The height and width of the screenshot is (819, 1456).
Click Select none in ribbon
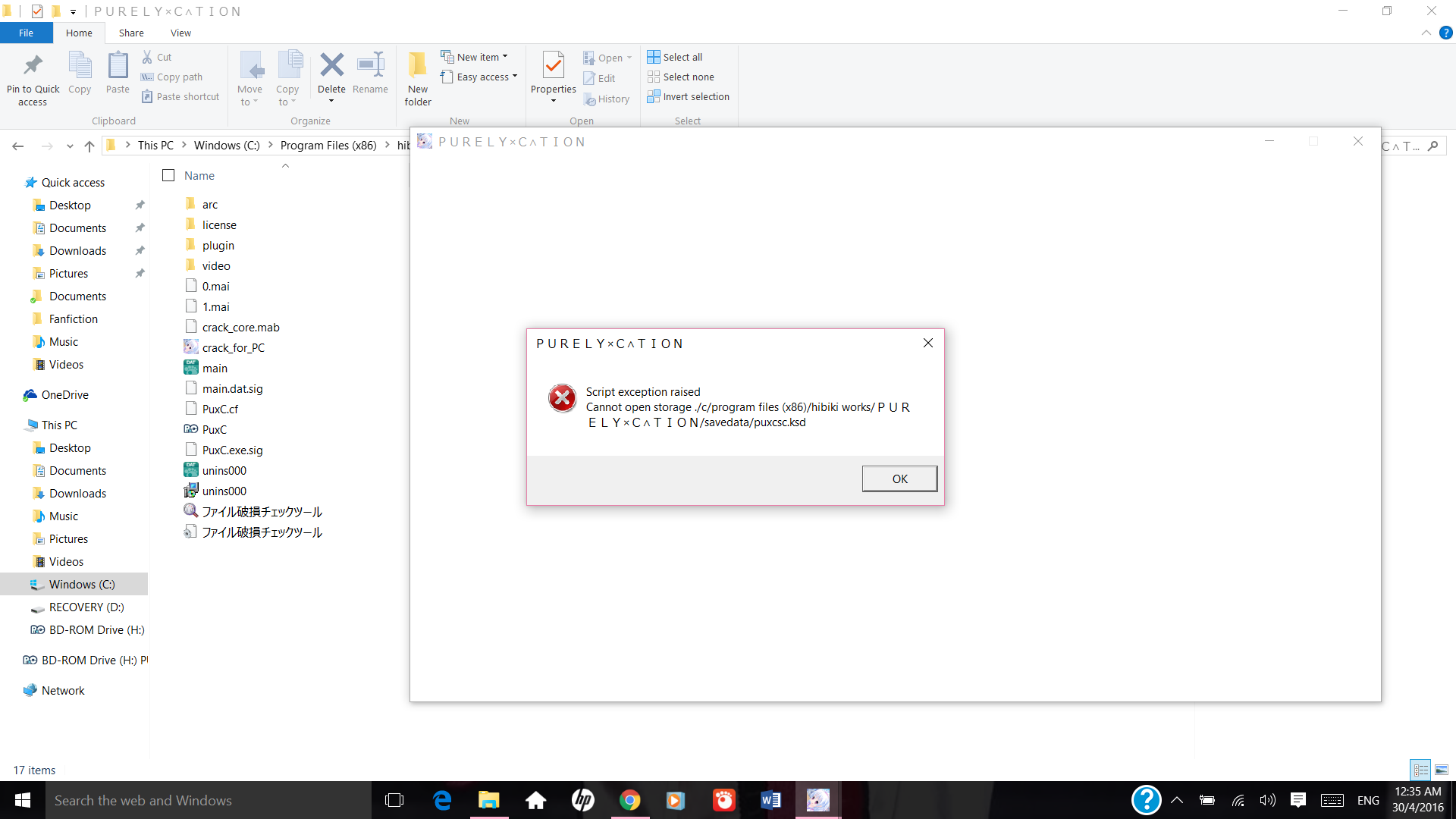(x=681, y=77)
